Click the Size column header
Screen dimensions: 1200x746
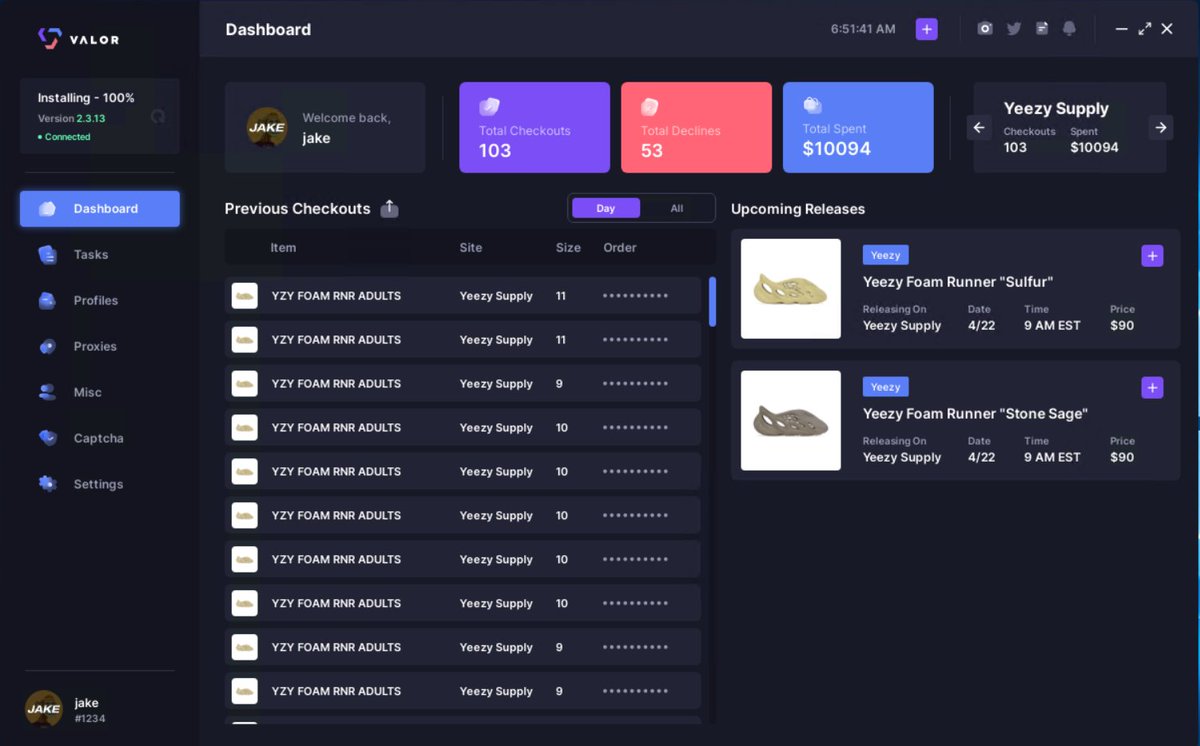pos(568,248)
